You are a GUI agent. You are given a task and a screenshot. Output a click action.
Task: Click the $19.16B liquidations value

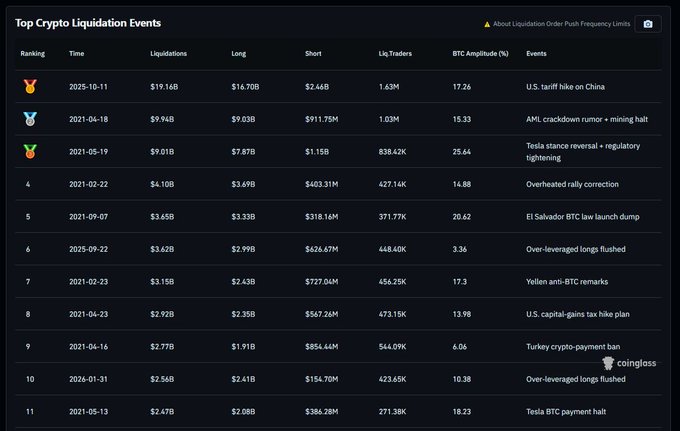click(164, 87)
